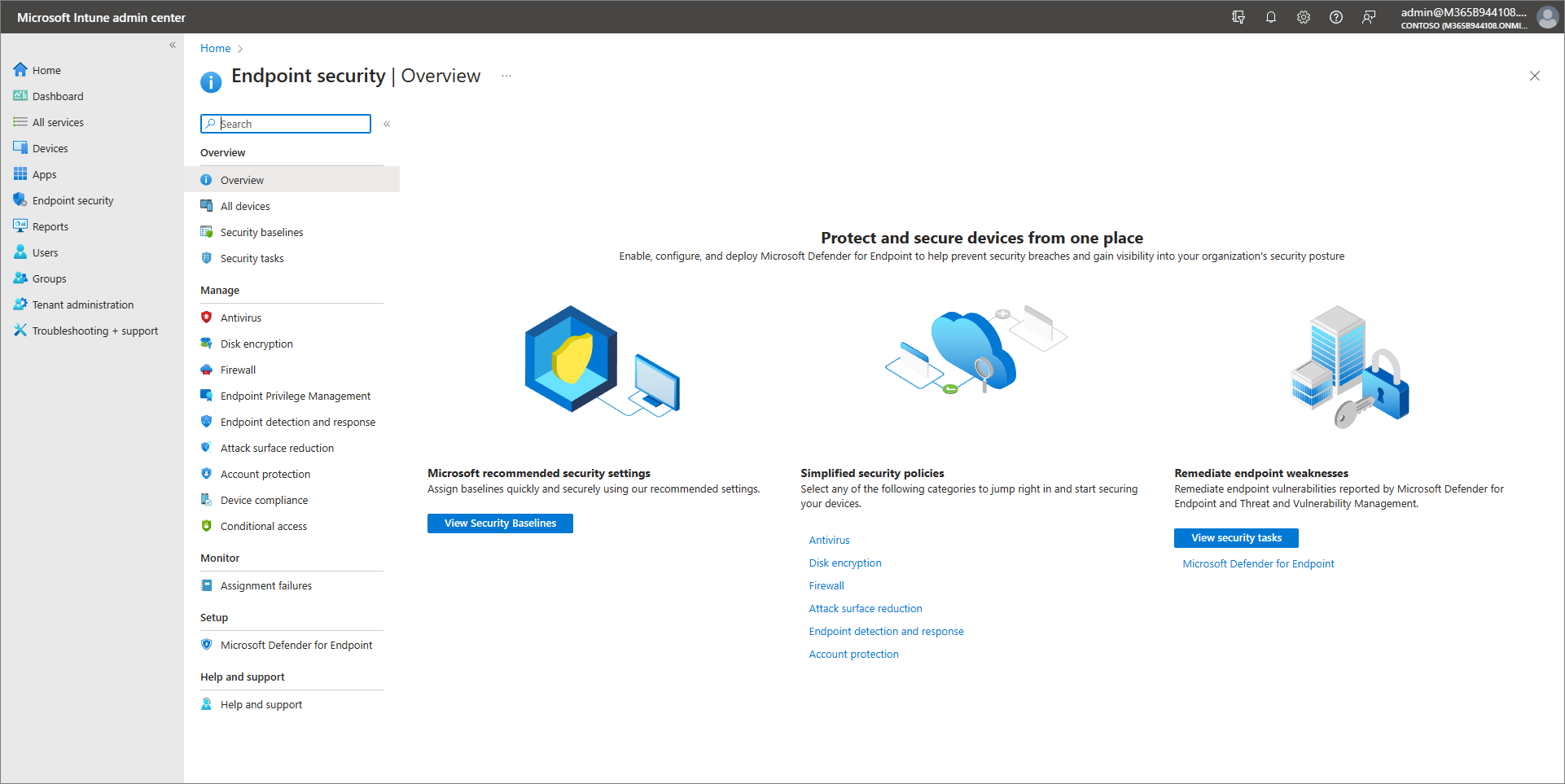The image size is (1565, 784).
Task: Click the Groups icon in left navigation
Action: pyautogui.click(x=20, y=278)
